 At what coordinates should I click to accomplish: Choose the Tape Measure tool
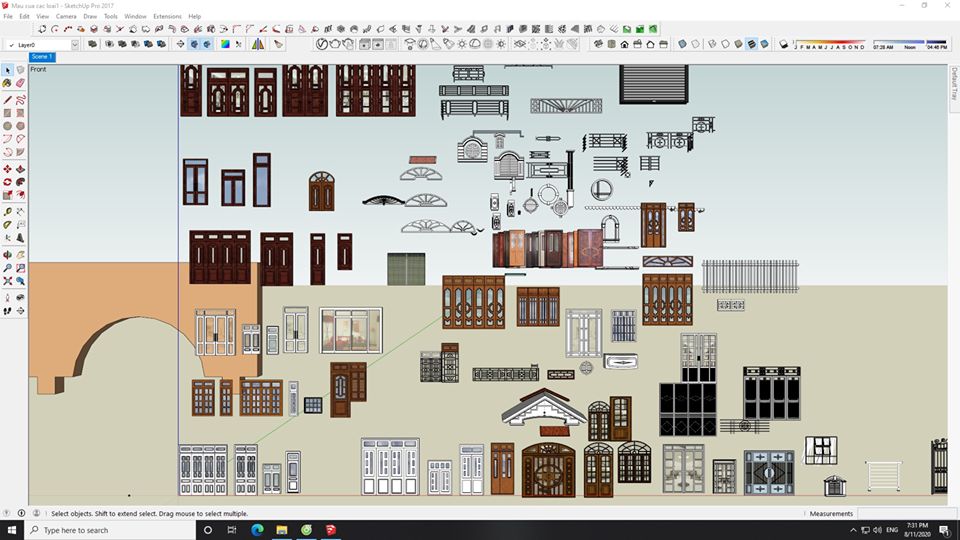click(x=8, y=212)
